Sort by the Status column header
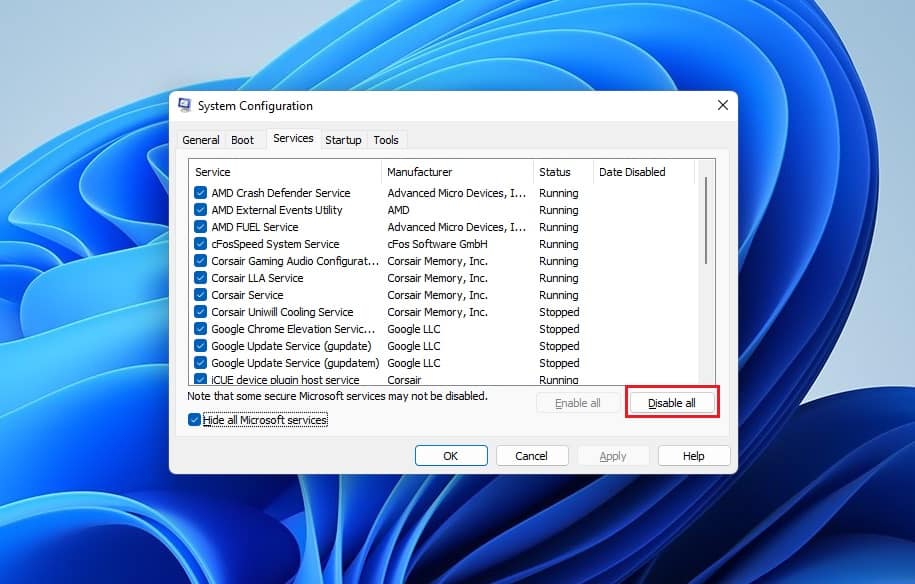 (563, 172)
